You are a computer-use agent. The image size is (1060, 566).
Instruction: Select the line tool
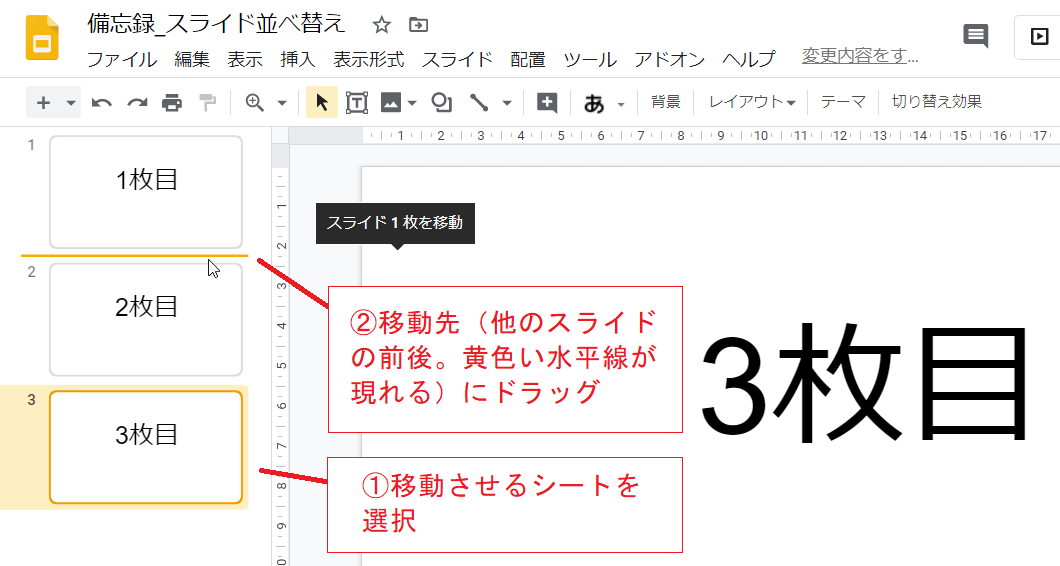click(479, 103)
